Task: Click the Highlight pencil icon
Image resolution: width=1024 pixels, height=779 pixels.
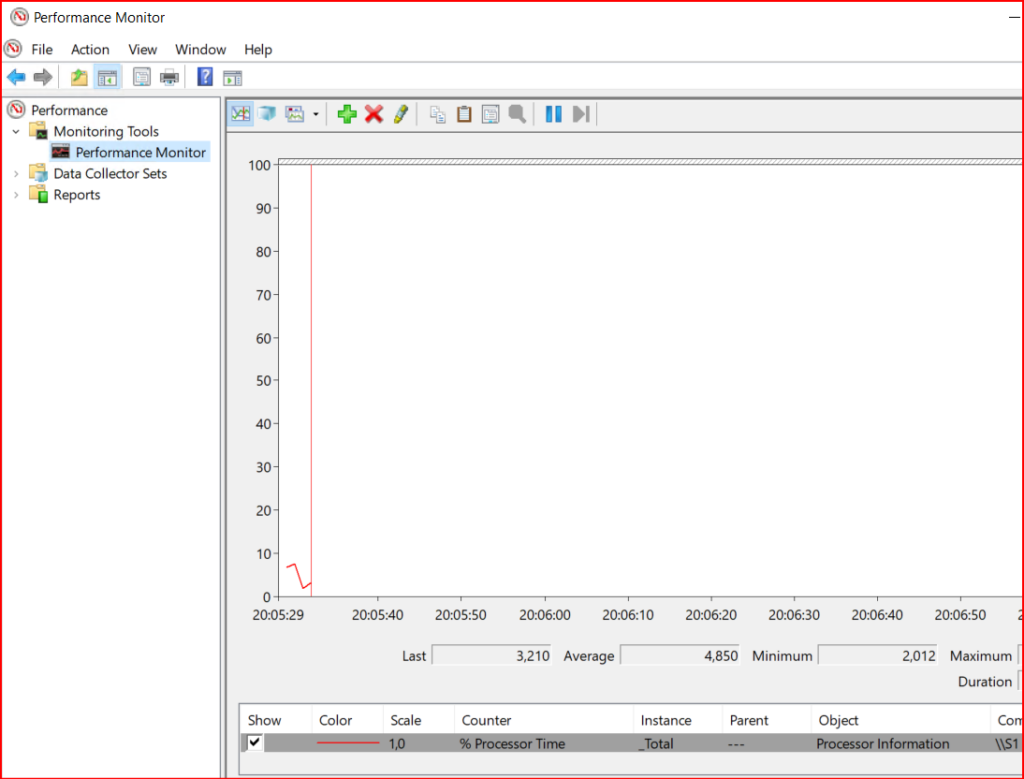Action: click(400, 114)
